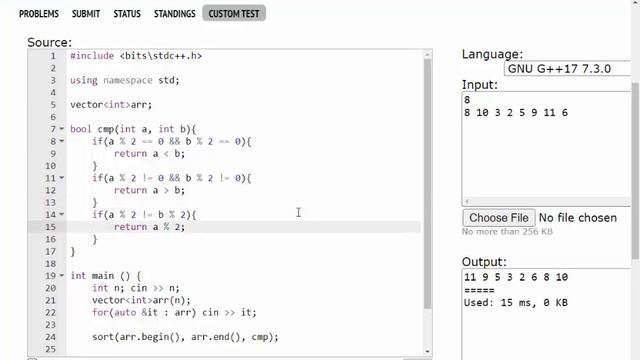640x360 pixels.
Task: Click the Input area horizontal scroll left arrow
Action: click(467, 201)
